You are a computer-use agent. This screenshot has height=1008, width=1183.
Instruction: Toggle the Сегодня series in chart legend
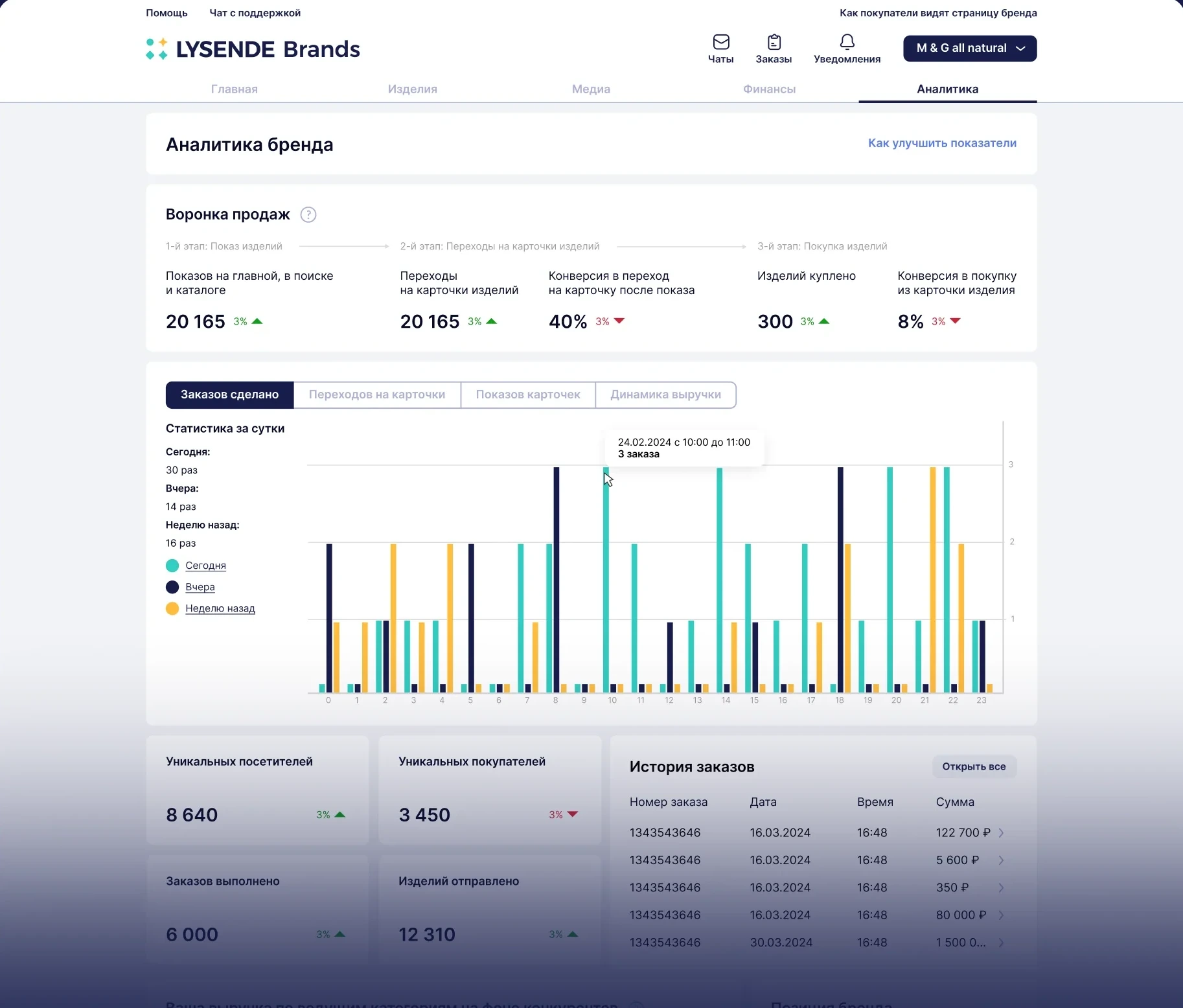tap(205, 566)
